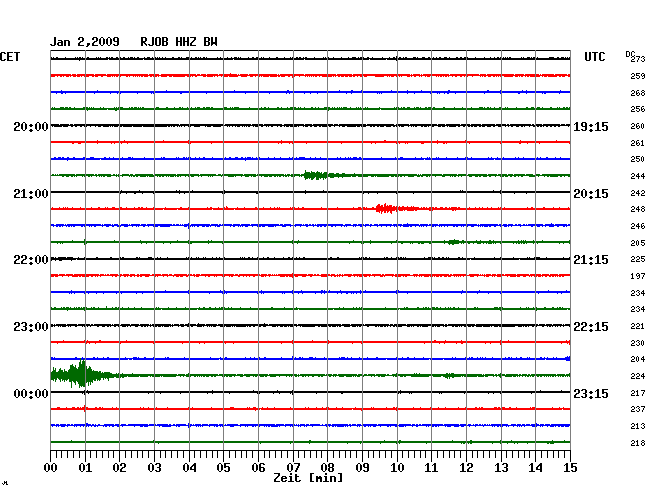Click the DC offset value '260'

click(638, 126)
